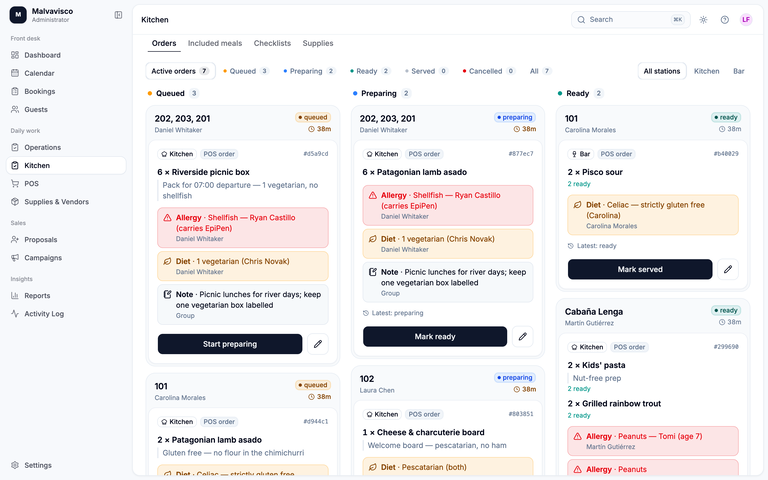Show All orders filter
768x480 pixels.
(x=541, y=71)
